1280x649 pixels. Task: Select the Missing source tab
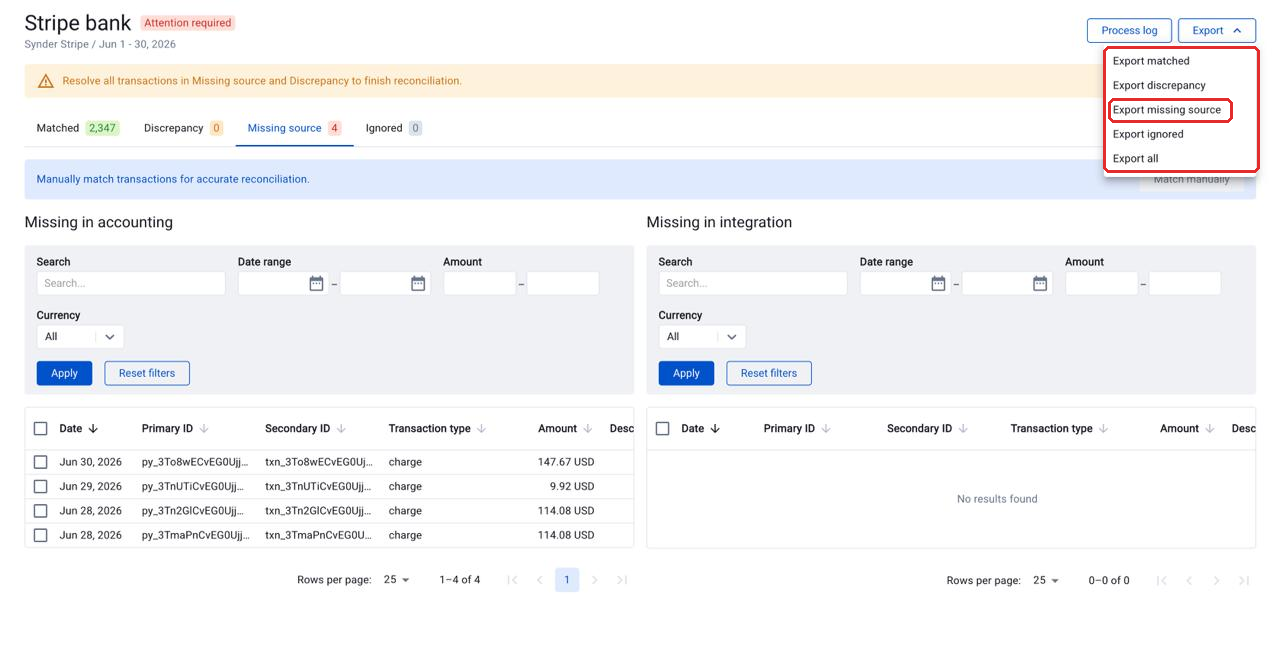pyautogui.click(x=294, y=128)
